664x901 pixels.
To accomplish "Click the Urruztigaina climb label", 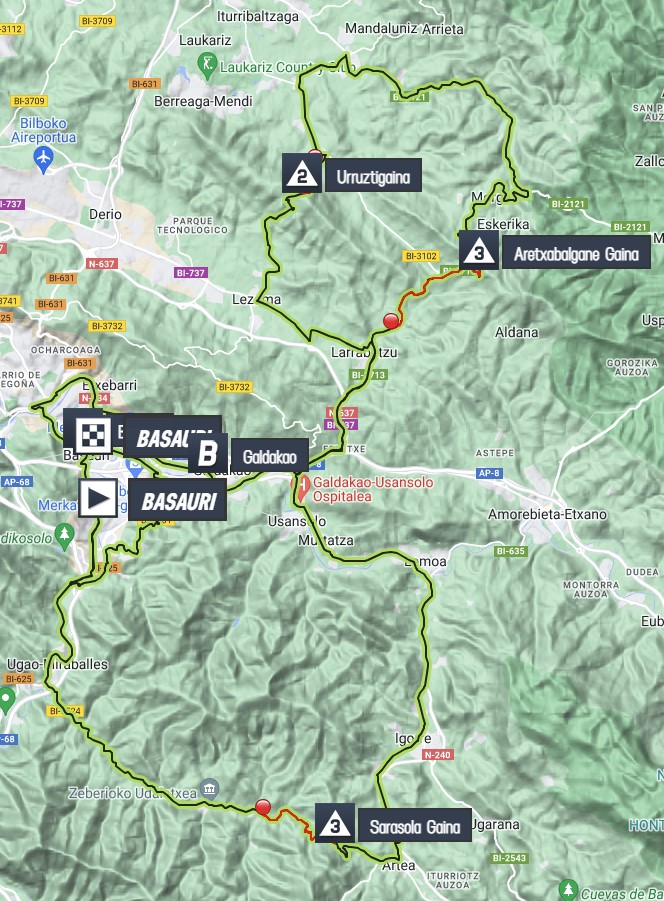I will click(373, 176).
